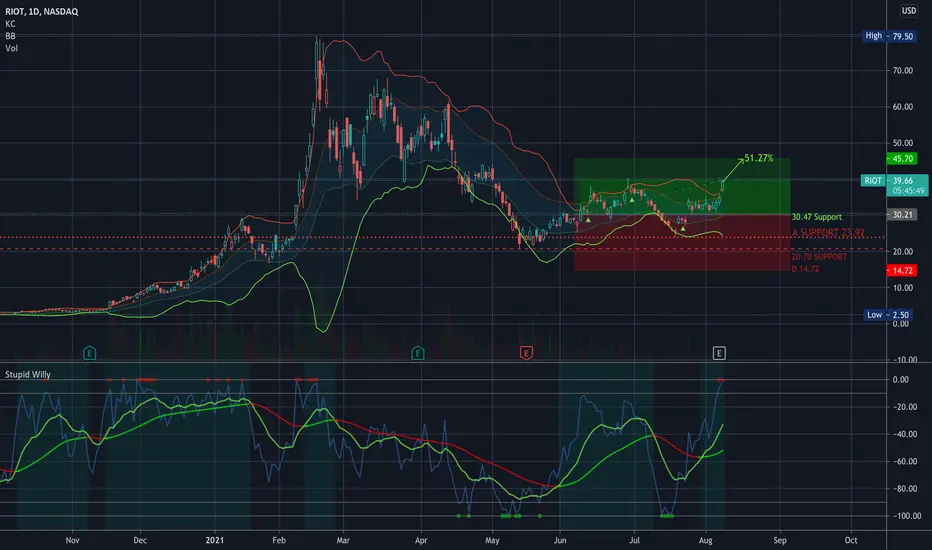
Task: Click the May label on time axis
Action: tap(492, 540)
